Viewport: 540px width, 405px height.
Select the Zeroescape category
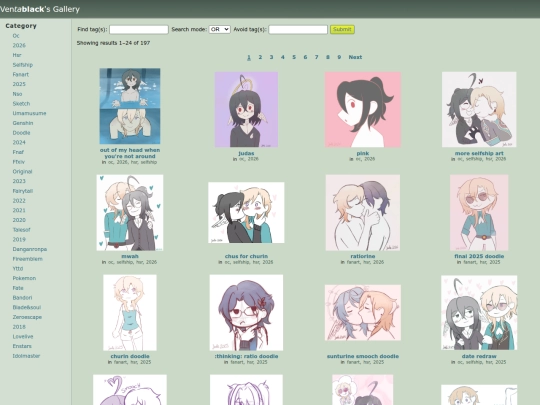point(27,317)
